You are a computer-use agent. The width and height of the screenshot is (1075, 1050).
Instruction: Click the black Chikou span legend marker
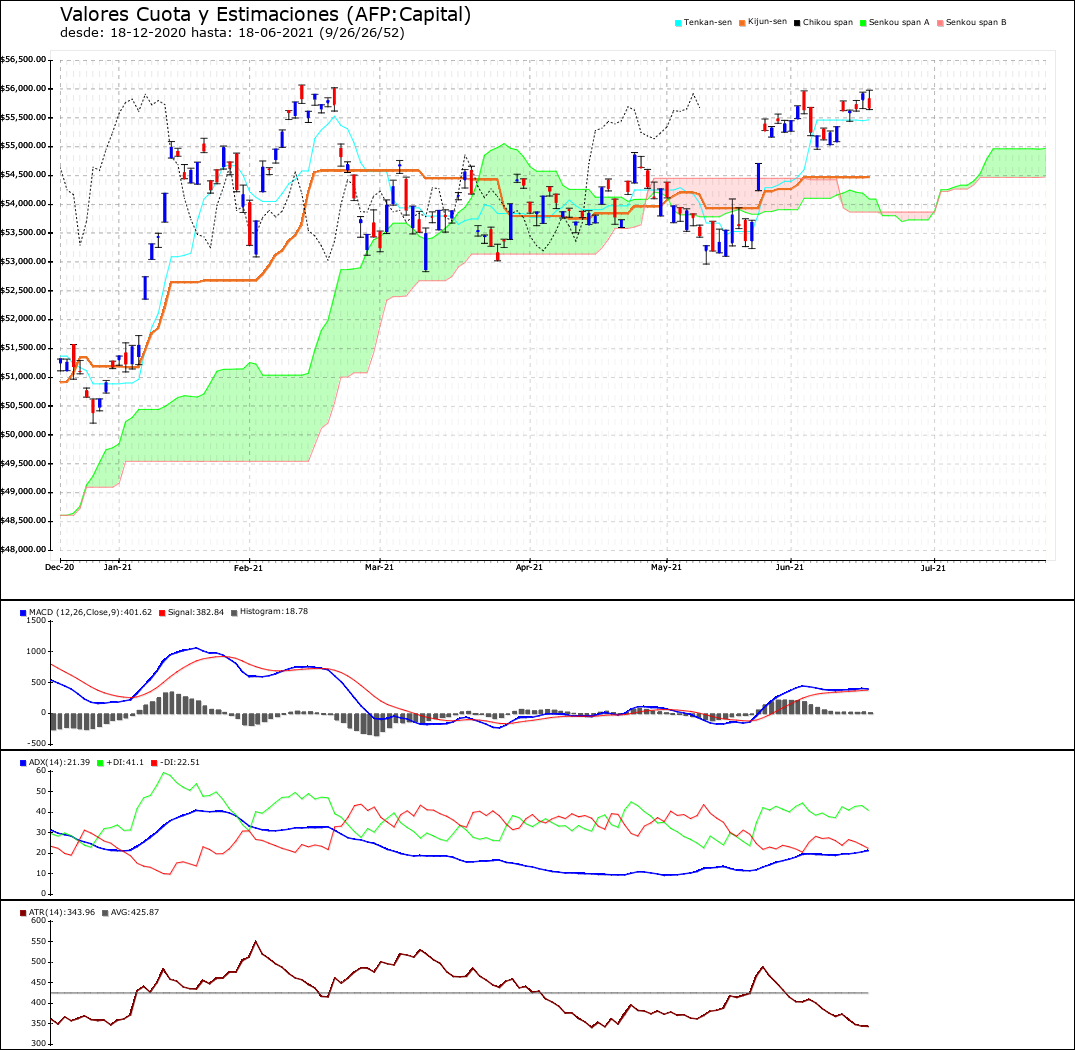pyautogui.click(x=797, y=23)
